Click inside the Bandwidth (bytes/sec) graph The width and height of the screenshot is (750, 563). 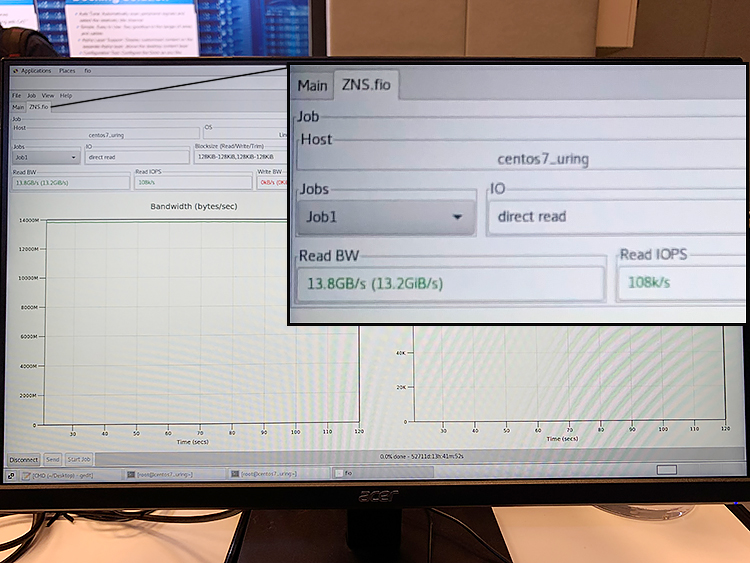pos(200,320)
